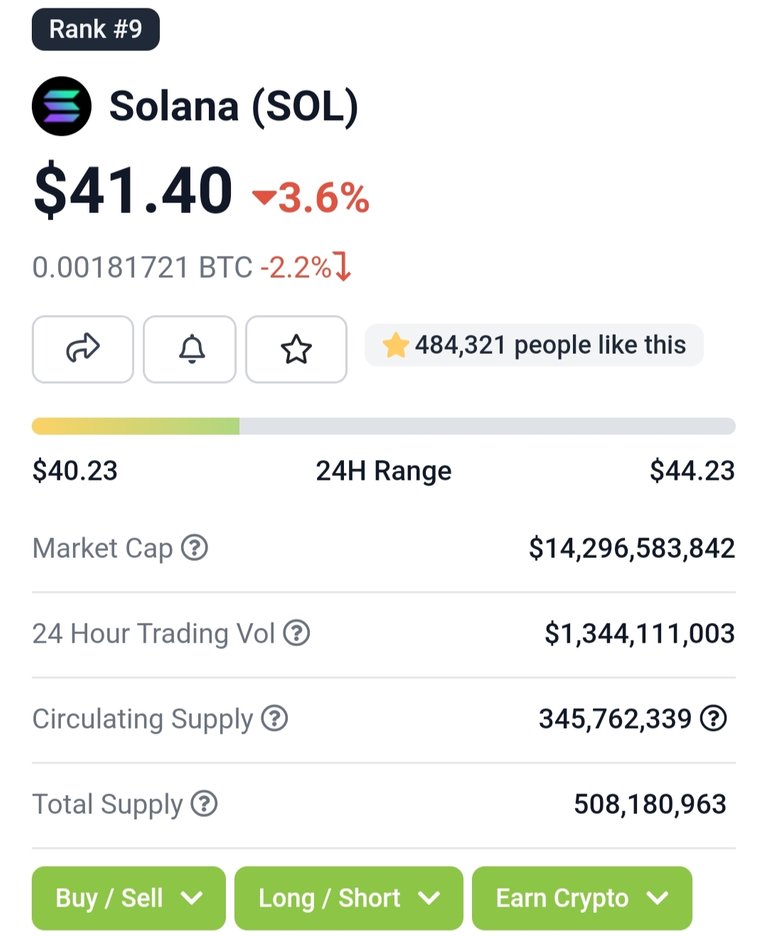Click help icon beside Circulating Supply label
Image resolution: width=768 pixels, height=936 pixels.
274,718
